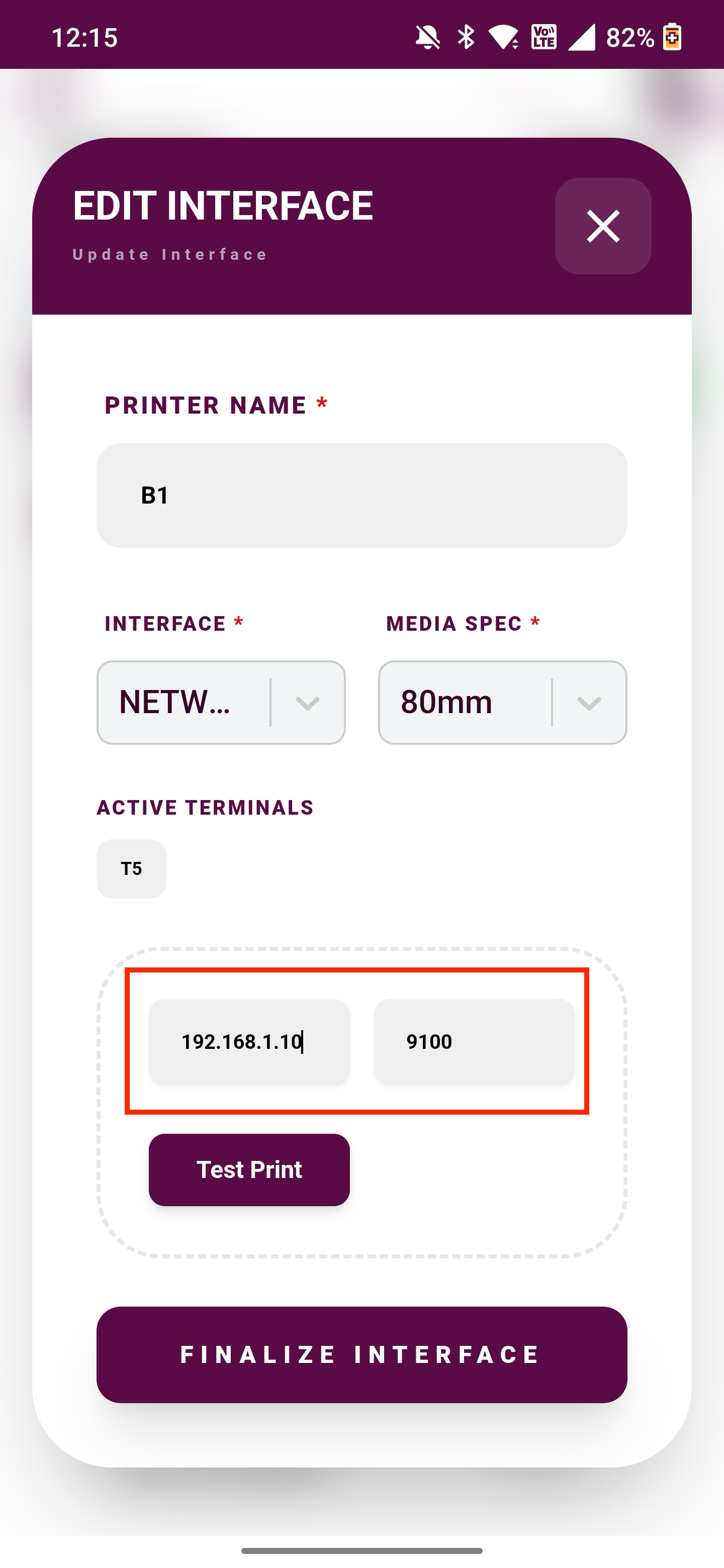Focus the IP address field 192.168.1.10
724x1568 pixels.
tap(249, 1041)
